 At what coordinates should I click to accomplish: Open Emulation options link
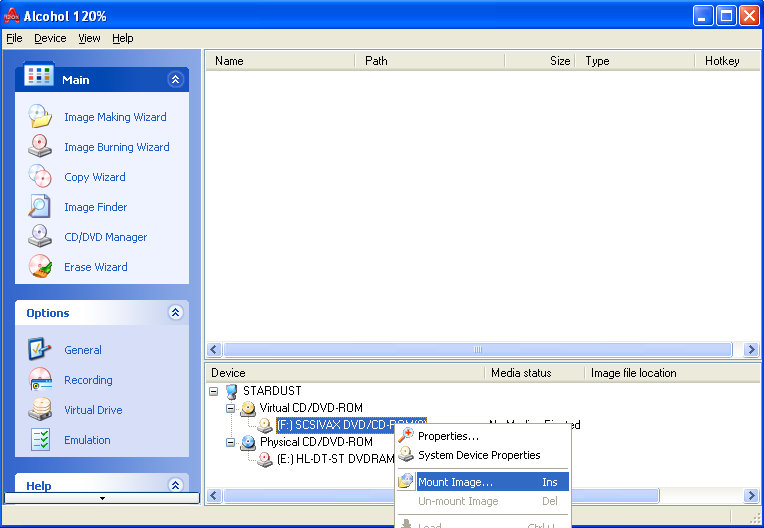coord(87,440)
